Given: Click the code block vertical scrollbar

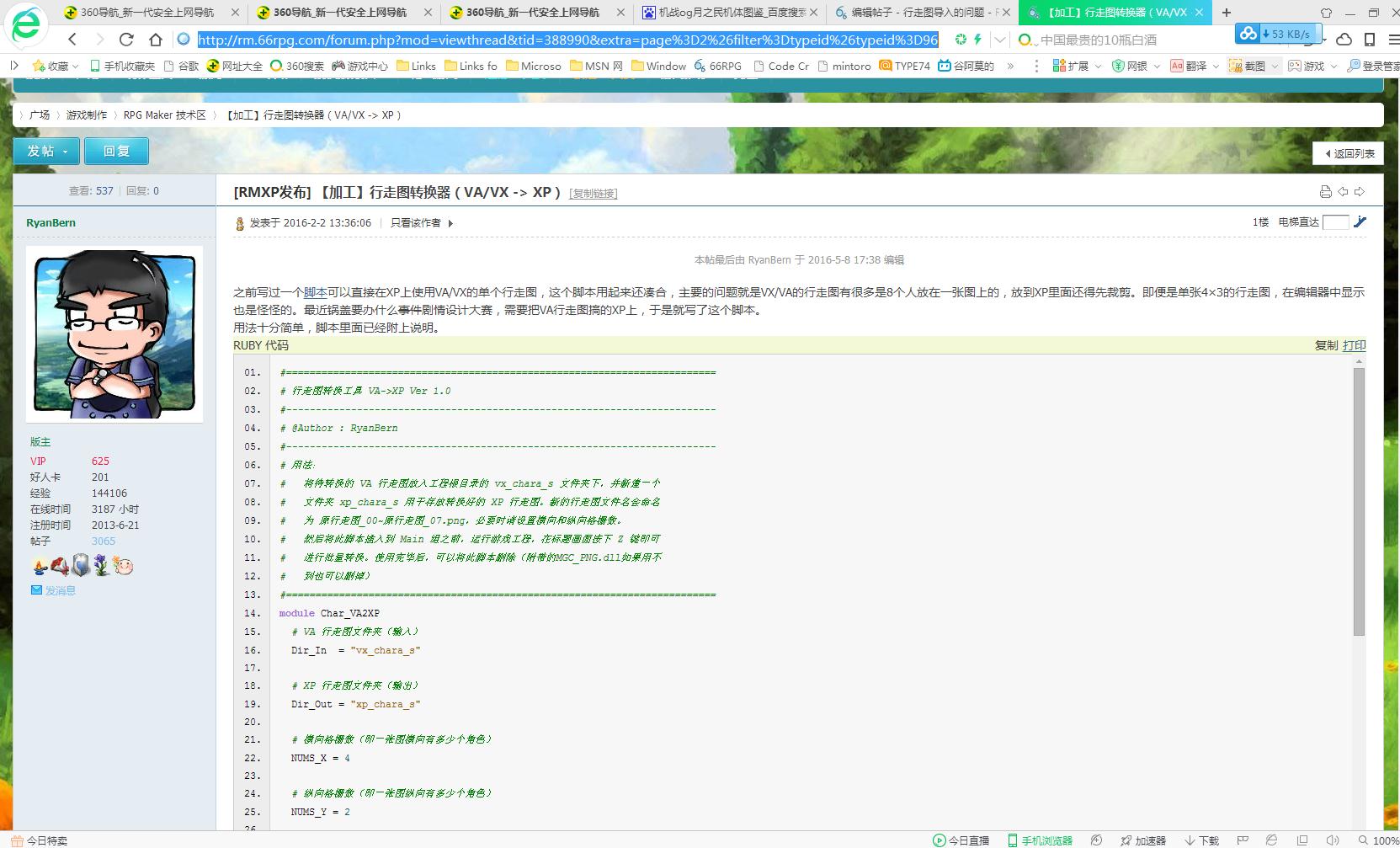Looking at the screenshot, I should click(x=1359, y=501).
